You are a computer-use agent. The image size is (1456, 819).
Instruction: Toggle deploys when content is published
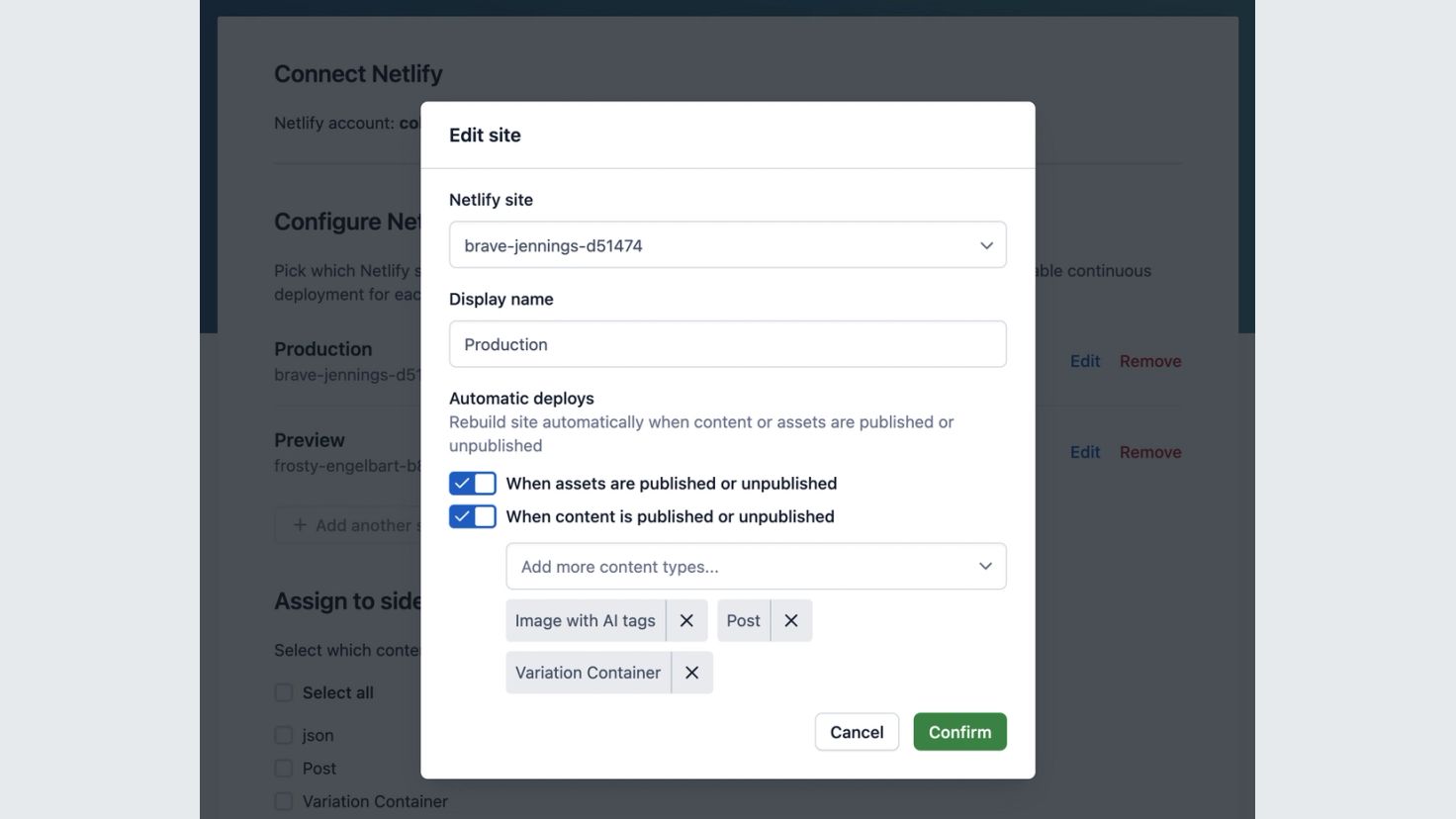pos(473,516)
